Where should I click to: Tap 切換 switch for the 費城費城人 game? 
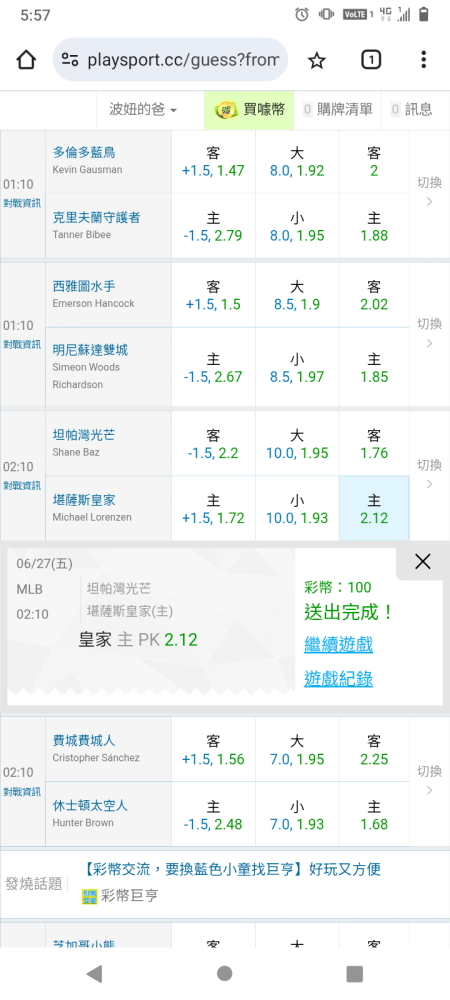click(x=430, y=781)
